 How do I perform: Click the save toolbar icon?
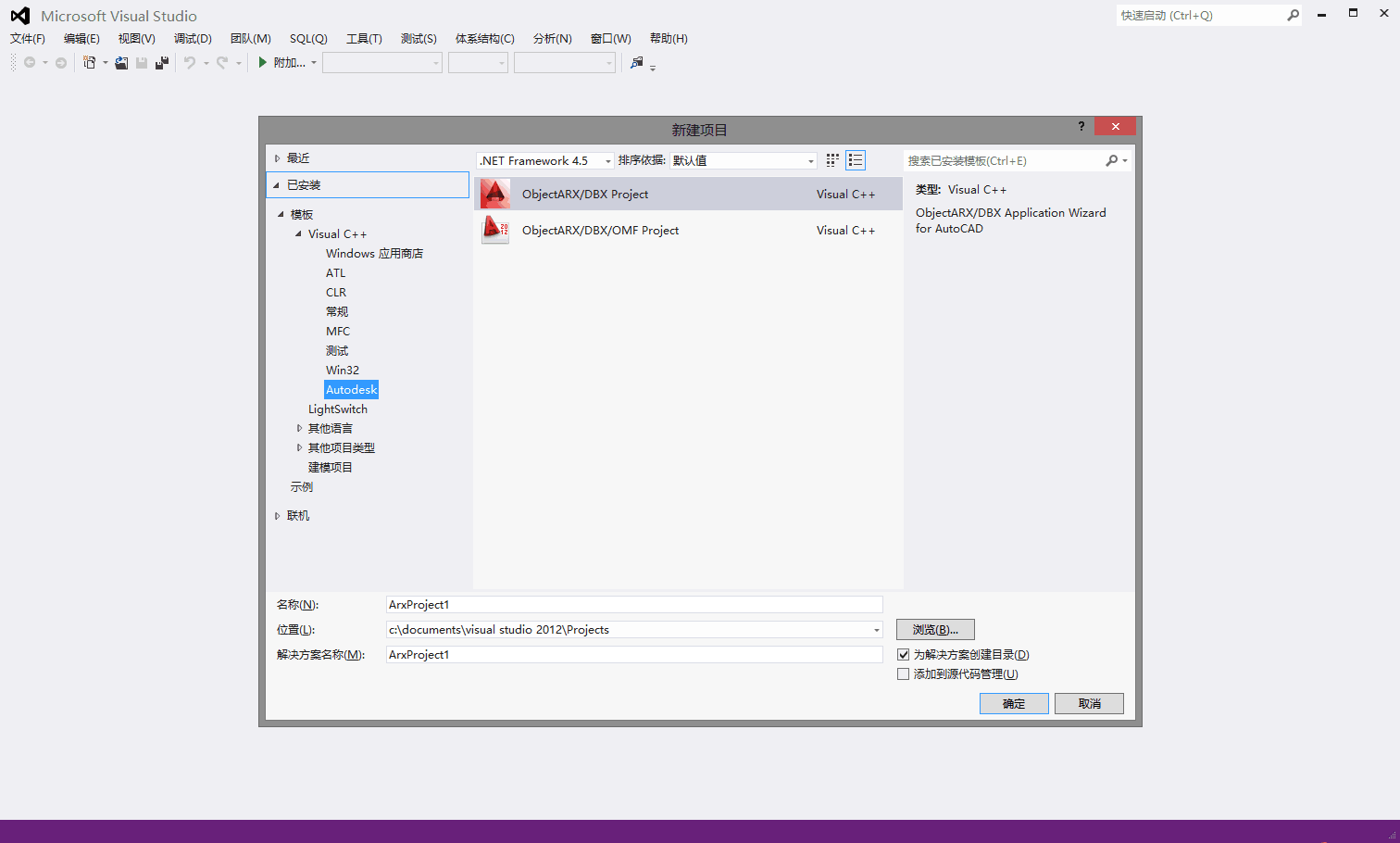(x=142, y=62)
